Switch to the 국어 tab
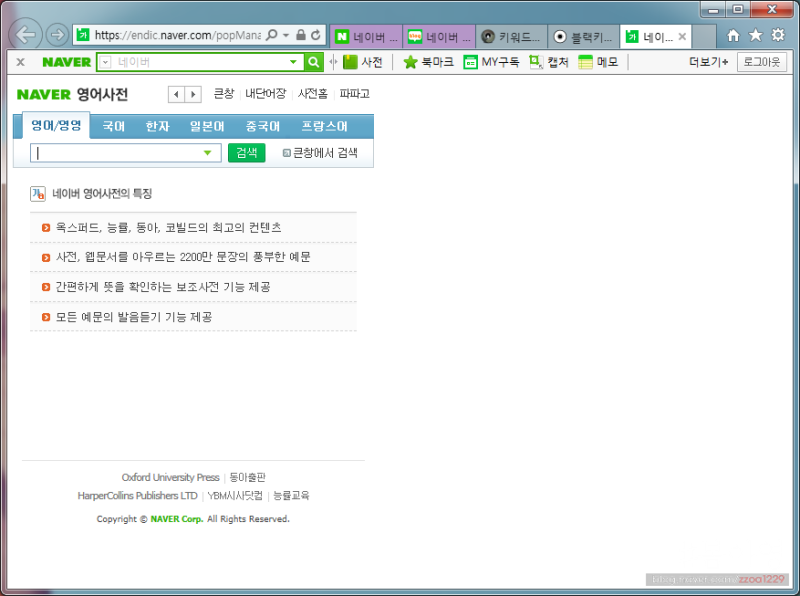Image resolution: width=800 pixels, height=596 pixels. (x=113, y=126)
